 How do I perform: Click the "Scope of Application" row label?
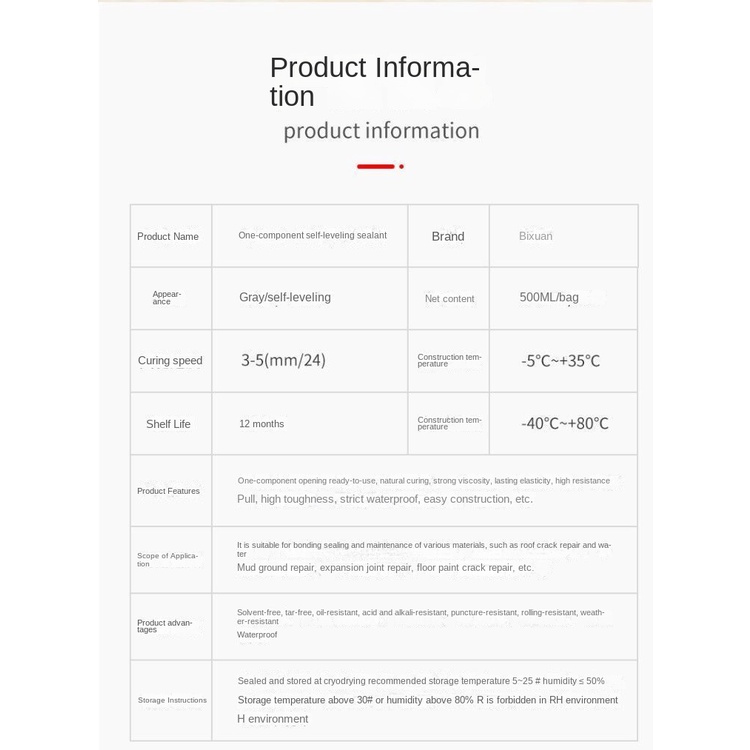[167, 560]
